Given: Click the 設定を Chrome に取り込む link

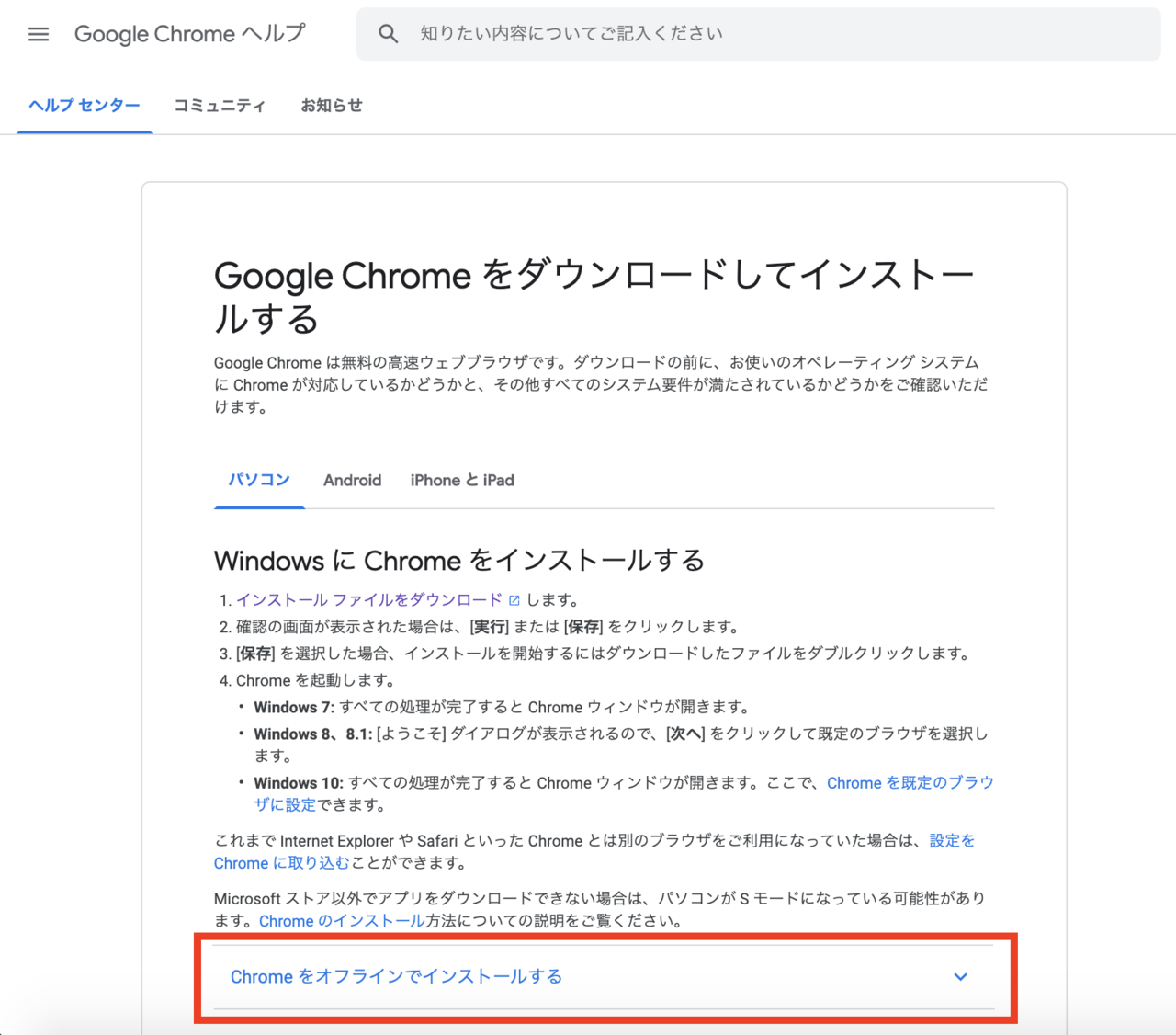Looking at the screenshot, I should (952, 841).
